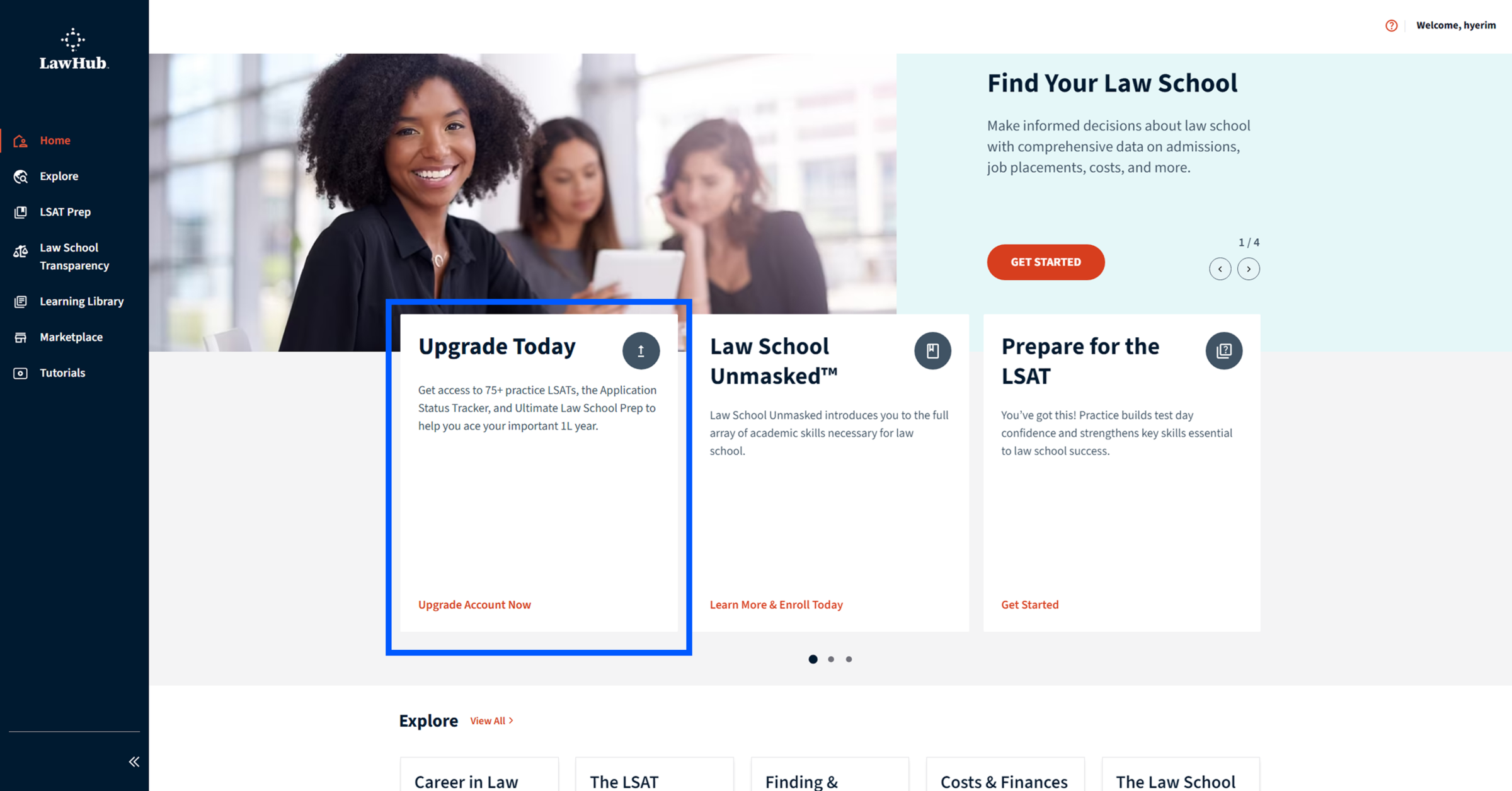Go to next hero slide
The image size is (1512, 791).
point(1248,269)
